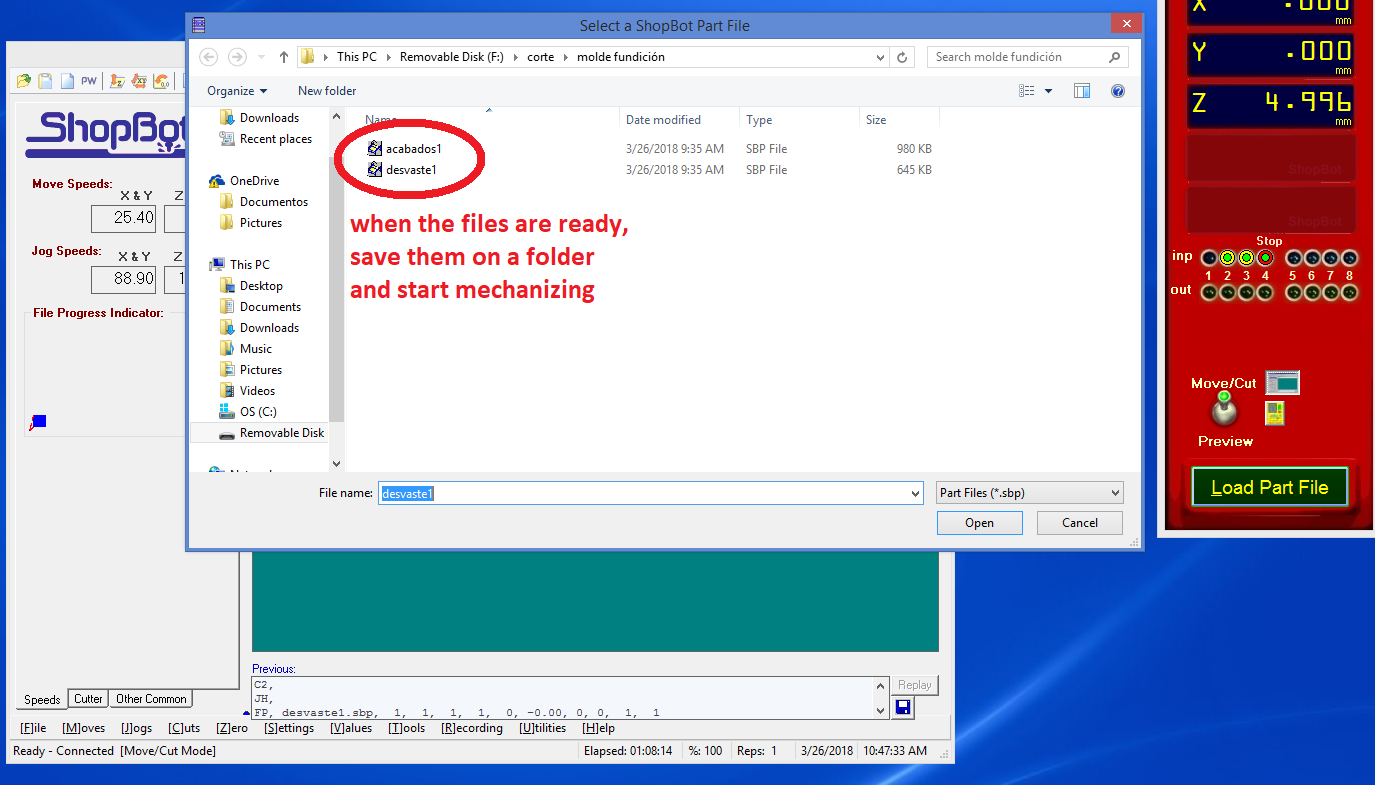Click the Load Part File button
The image size is (1375, 785).
point(1270,488)
